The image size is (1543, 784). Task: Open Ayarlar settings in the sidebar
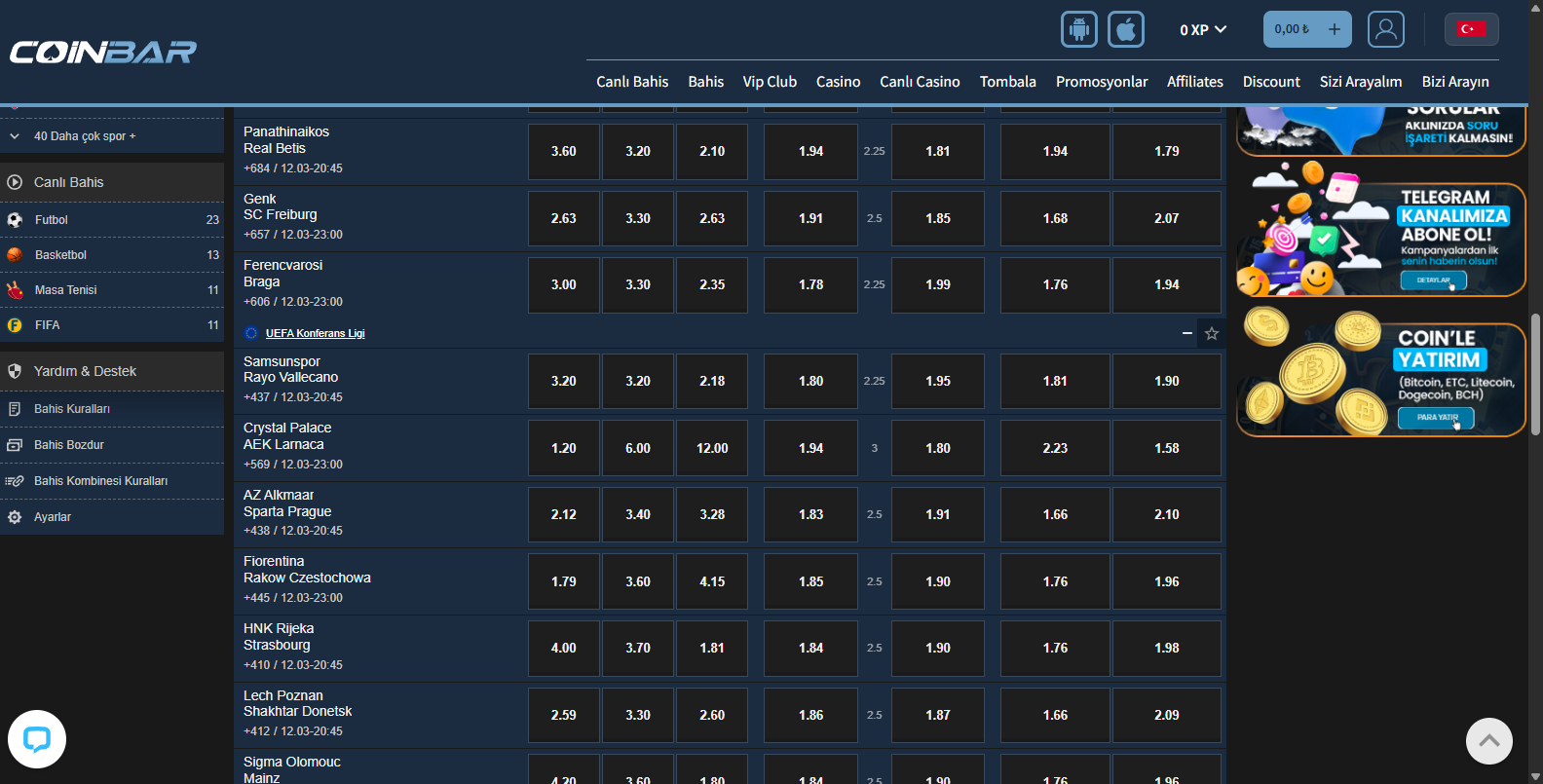(x=53, y=517)
